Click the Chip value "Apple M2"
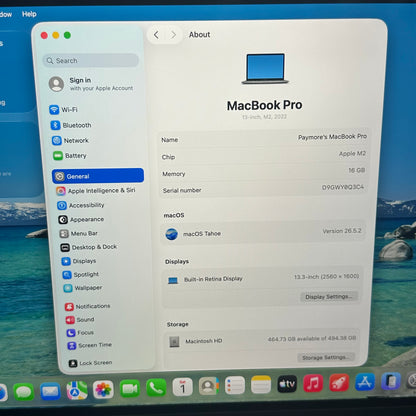This screenshot has height=416, width=416. pos(352,154)
